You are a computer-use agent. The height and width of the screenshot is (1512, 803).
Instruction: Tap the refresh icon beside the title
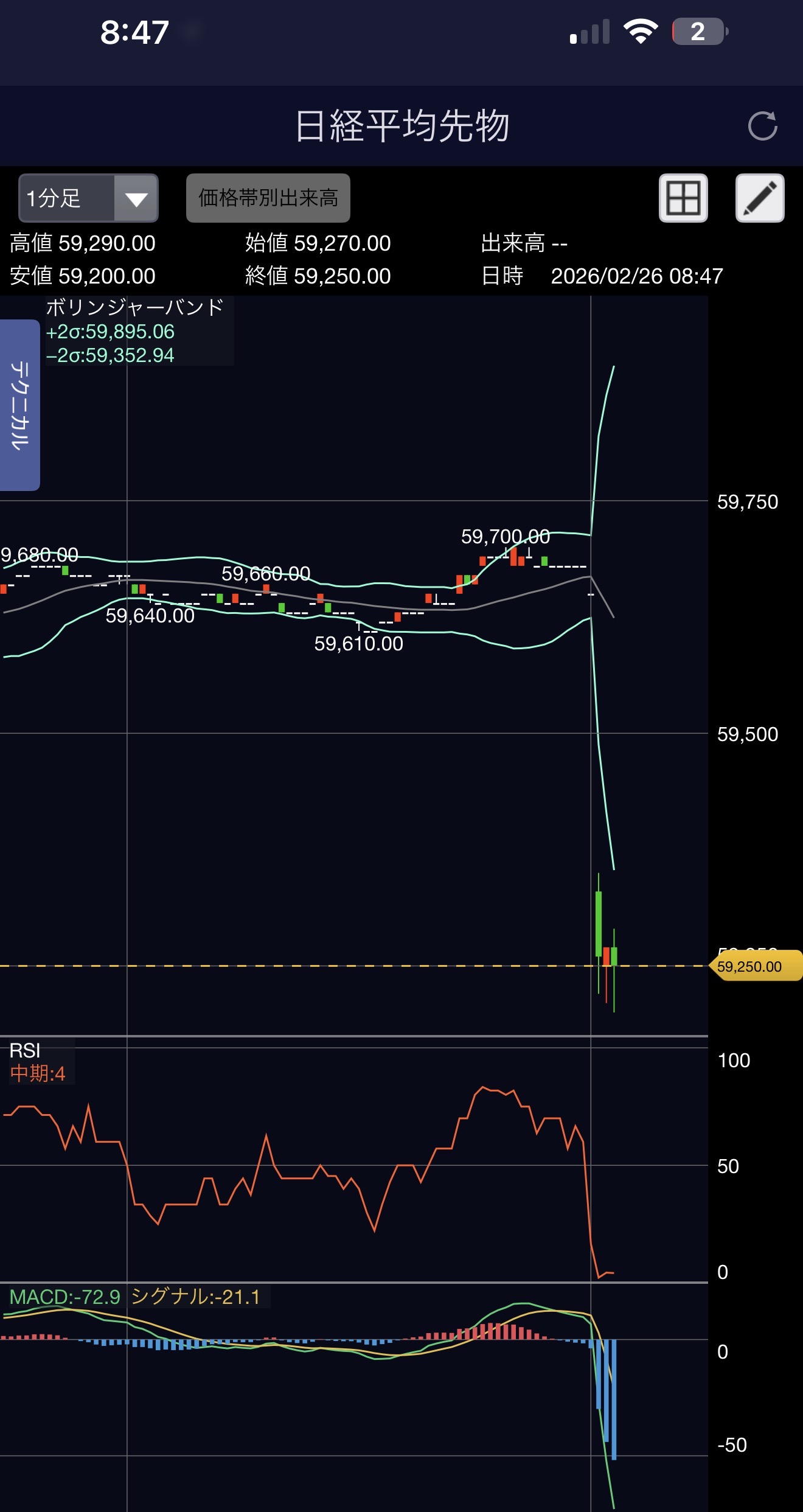(x=762, y=126)
